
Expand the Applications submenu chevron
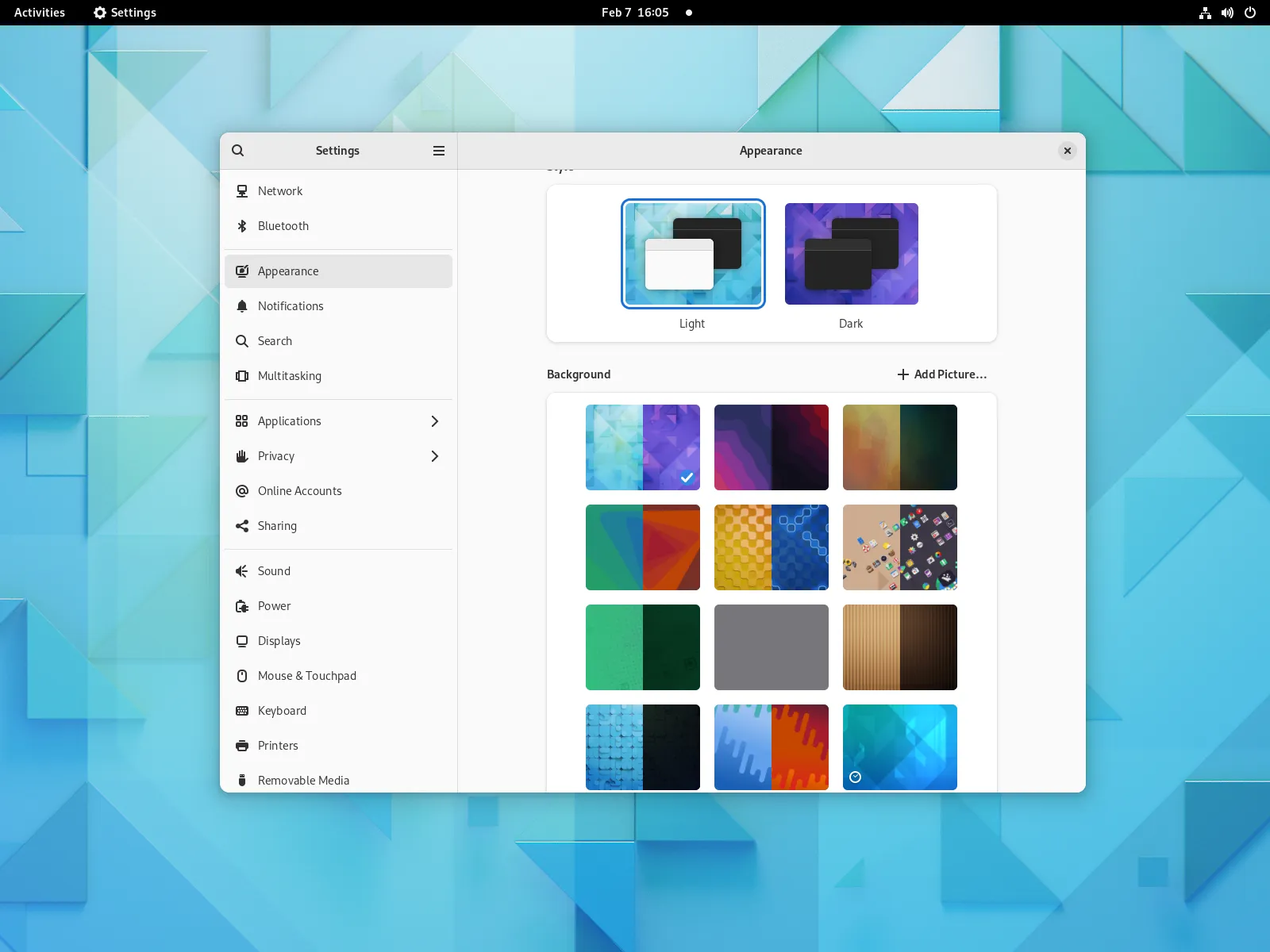434,421
